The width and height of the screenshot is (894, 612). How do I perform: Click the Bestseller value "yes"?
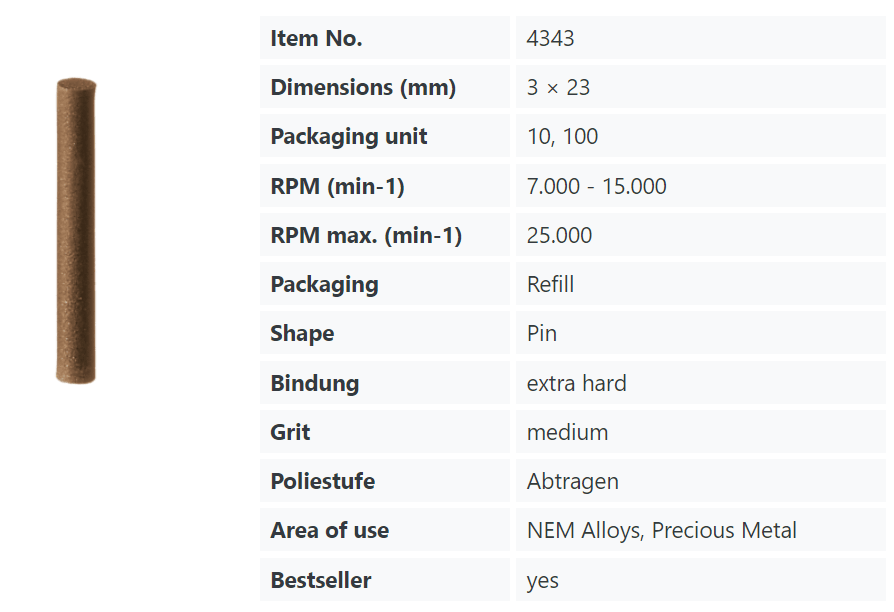(x=543, y=580)
